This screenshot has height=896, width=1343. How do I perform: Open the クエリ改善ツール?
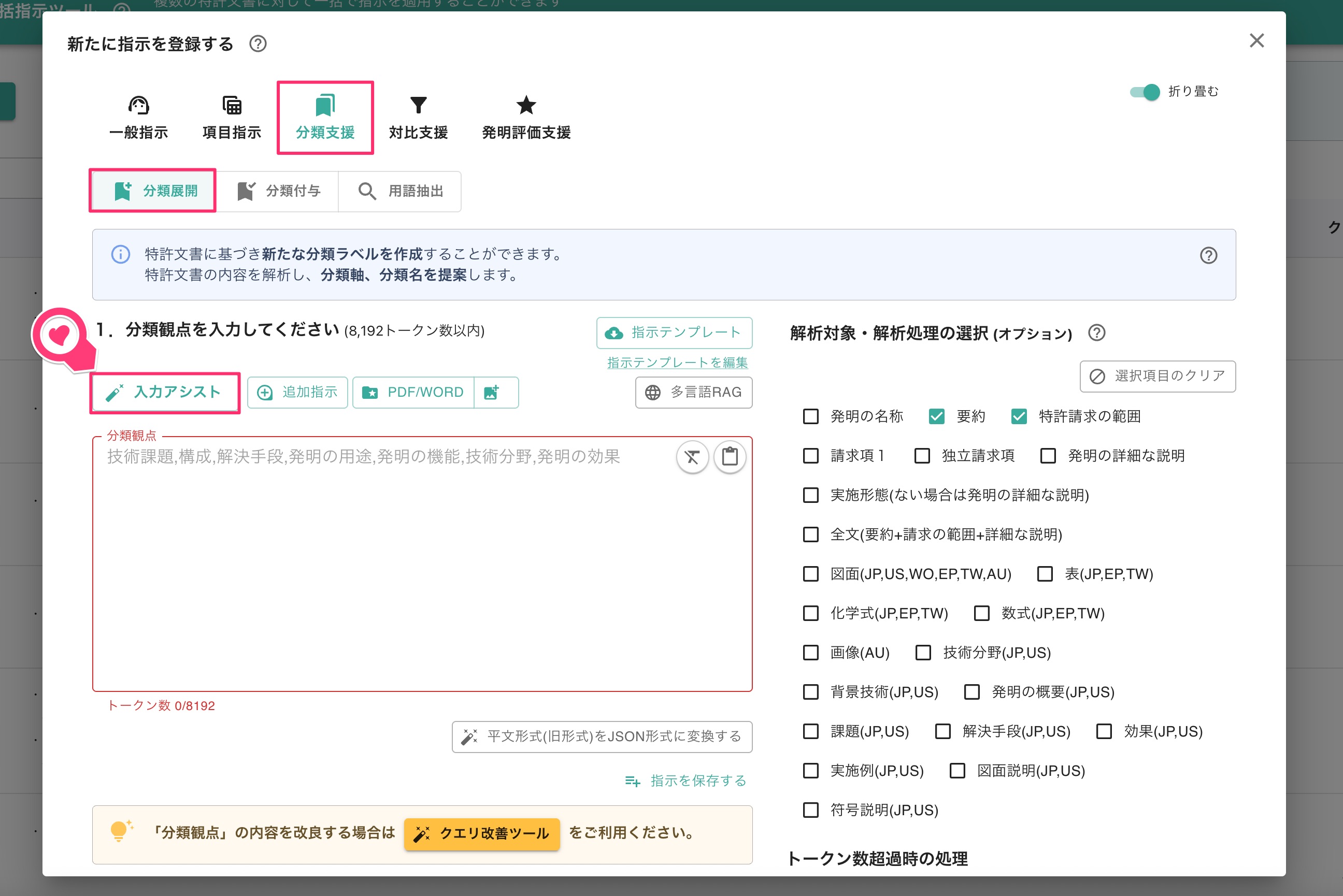[482, 834]
